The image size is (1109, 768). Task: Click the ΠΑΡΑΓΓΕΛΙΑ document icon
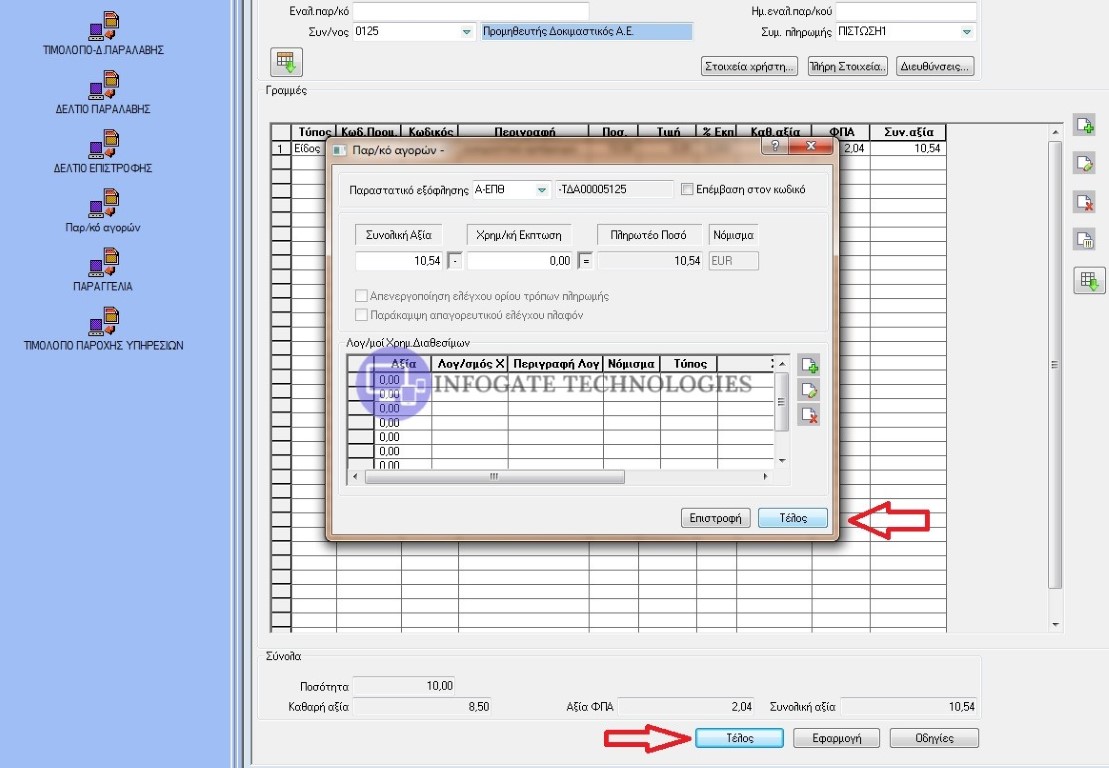104,265
